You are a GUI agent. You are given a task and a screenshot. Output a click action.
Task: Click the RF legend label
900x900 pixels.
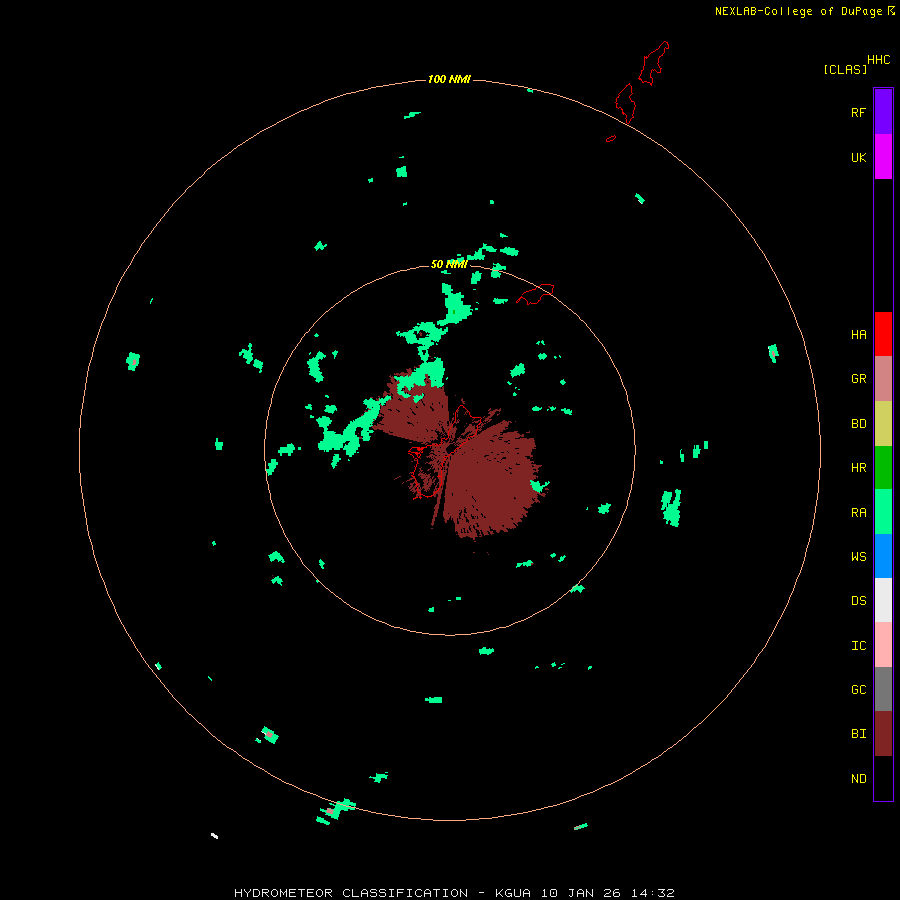point(858,112)
